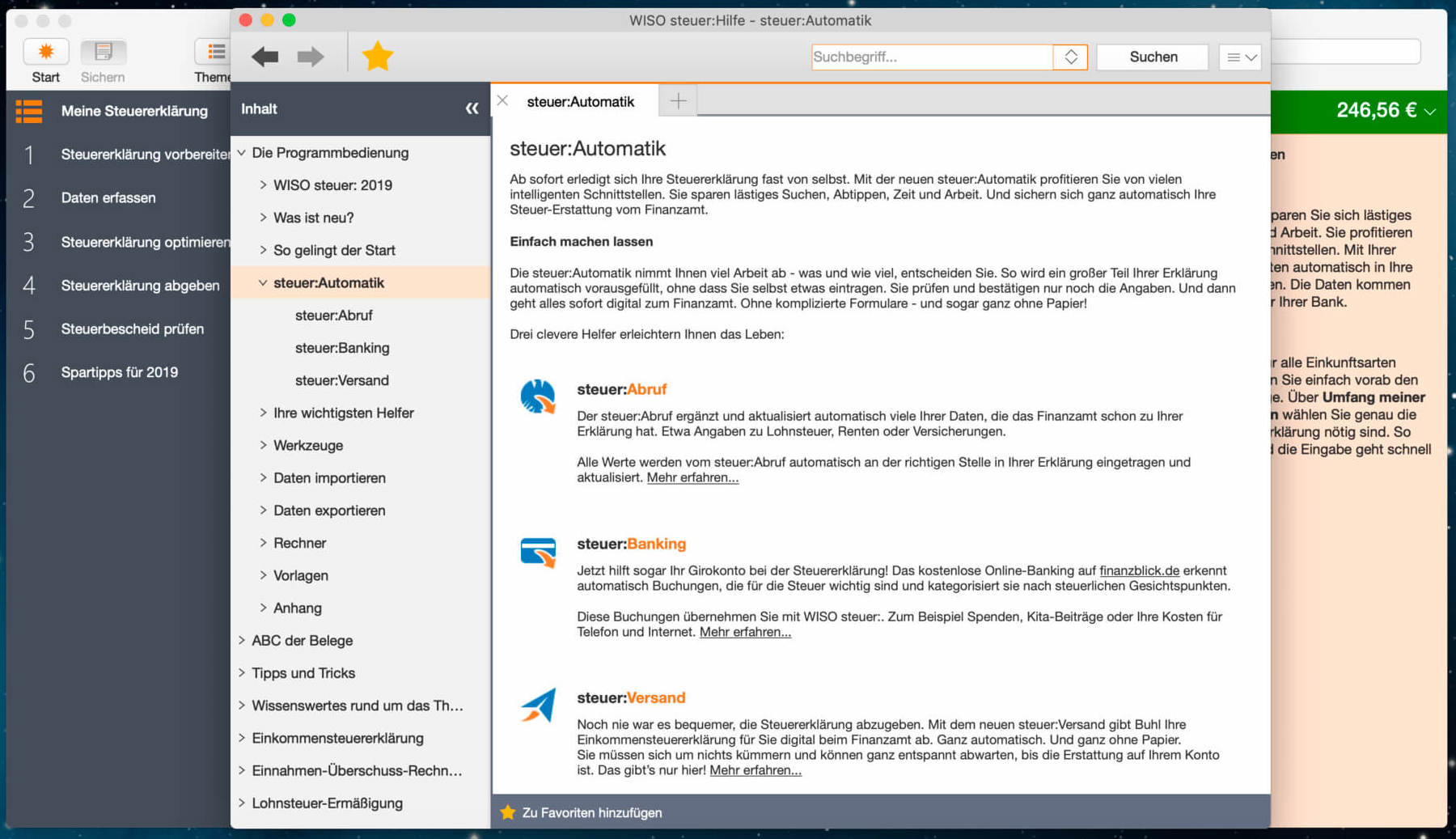The image size is (1456, 839).
Task: Click the star icon beside Zu Favoriten hinzufügen
Action: [507, 812]
